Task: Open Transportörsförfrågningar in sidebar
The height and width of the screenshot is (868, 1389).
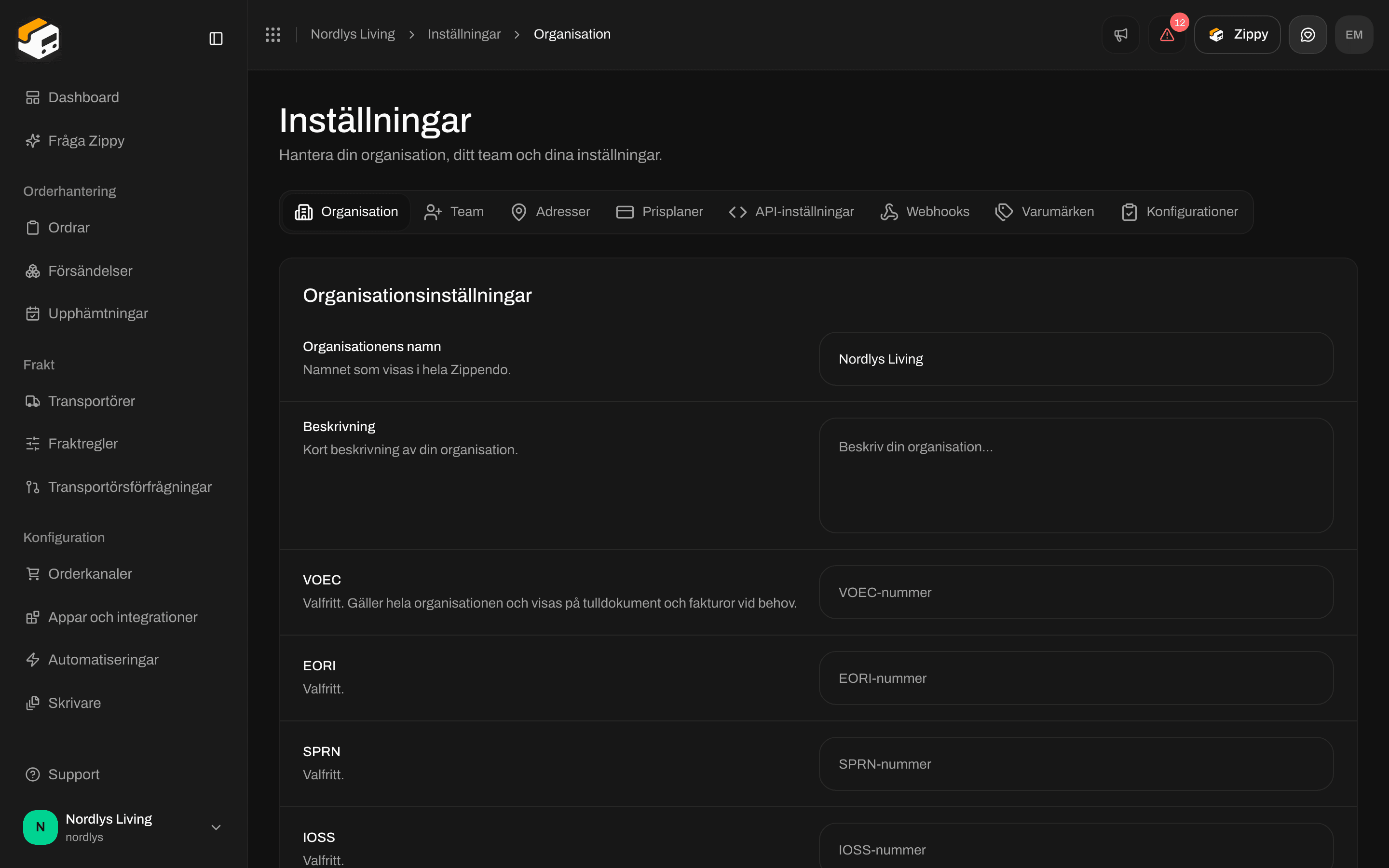Action: point(123,487)
